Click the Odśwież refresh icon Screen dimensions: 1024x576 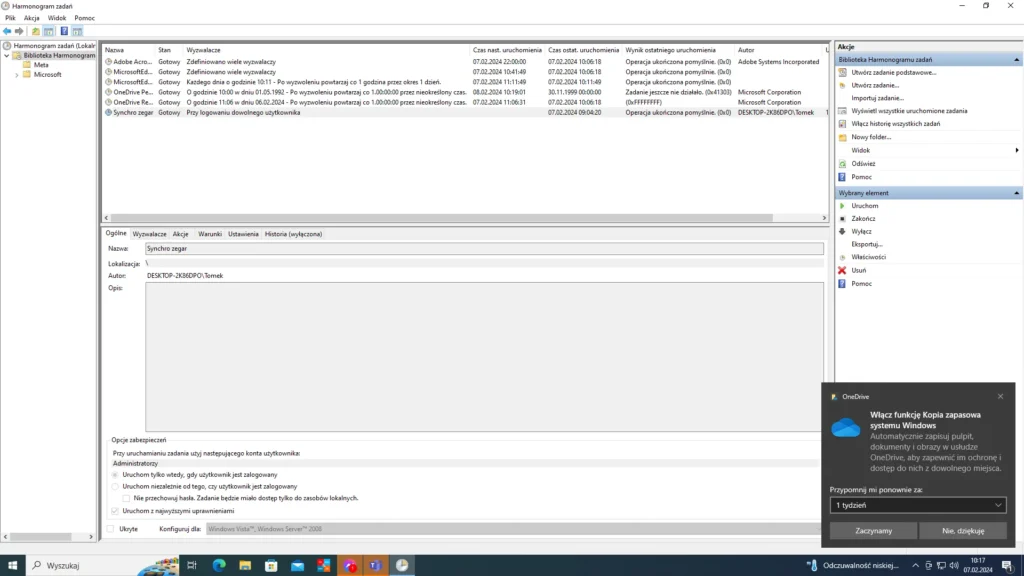pos(843,163)
